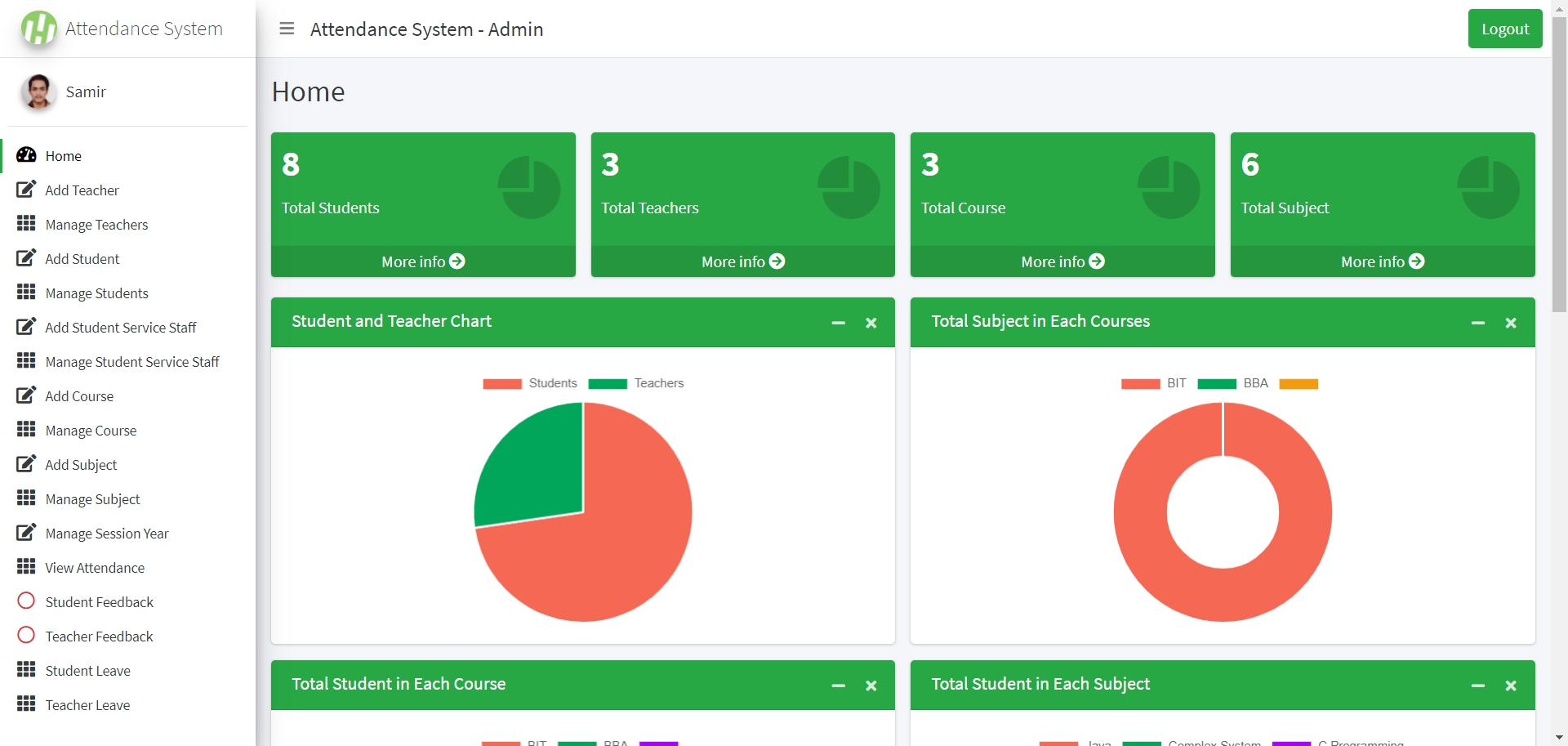The height and width of the screenshot is (746, 1568).
Task: Click the Manage Session Year edit icon
Action: [x=26, y=533]
